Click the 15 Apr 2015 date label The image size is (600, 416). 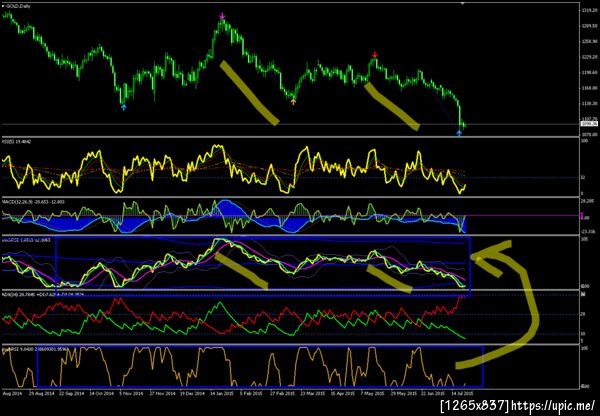click(x=343, y=393)
